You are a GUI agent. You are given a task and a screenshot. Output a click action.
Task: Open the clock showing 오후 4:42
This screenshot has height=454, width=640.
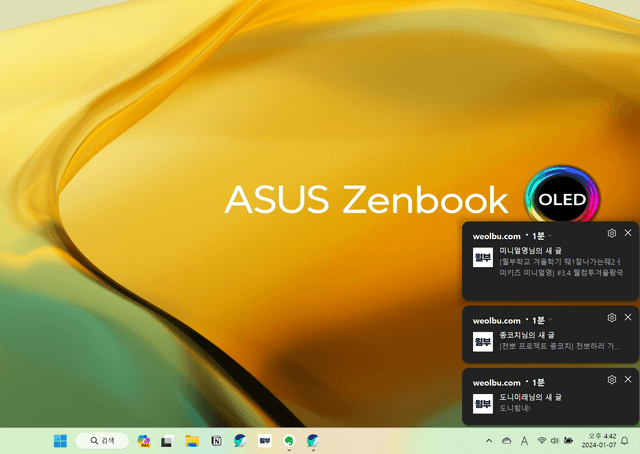pos(599,441)
